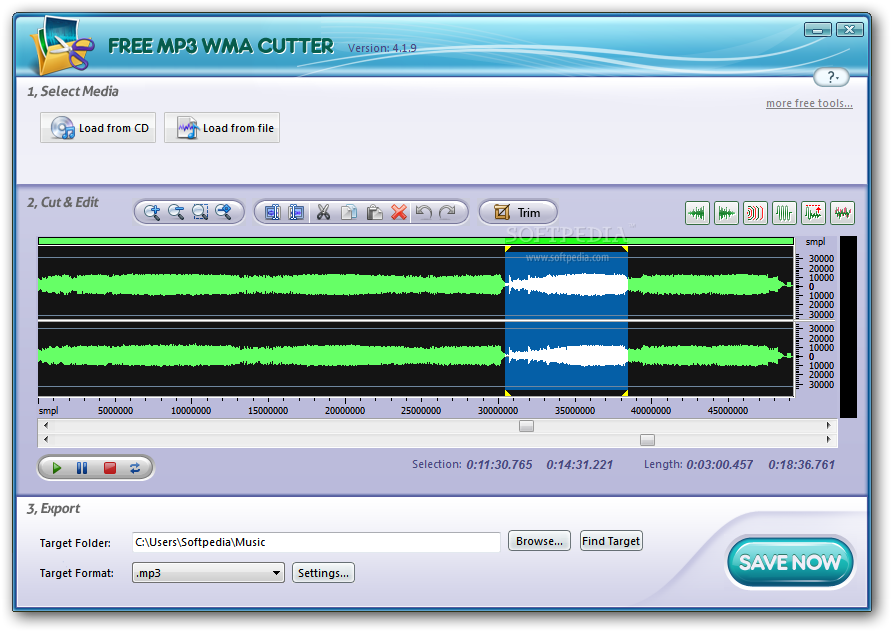This screenshot has height=632, width=892.
Task: Click the pink-green noise waveform effect icon
Action: click(x=842, y=213)
